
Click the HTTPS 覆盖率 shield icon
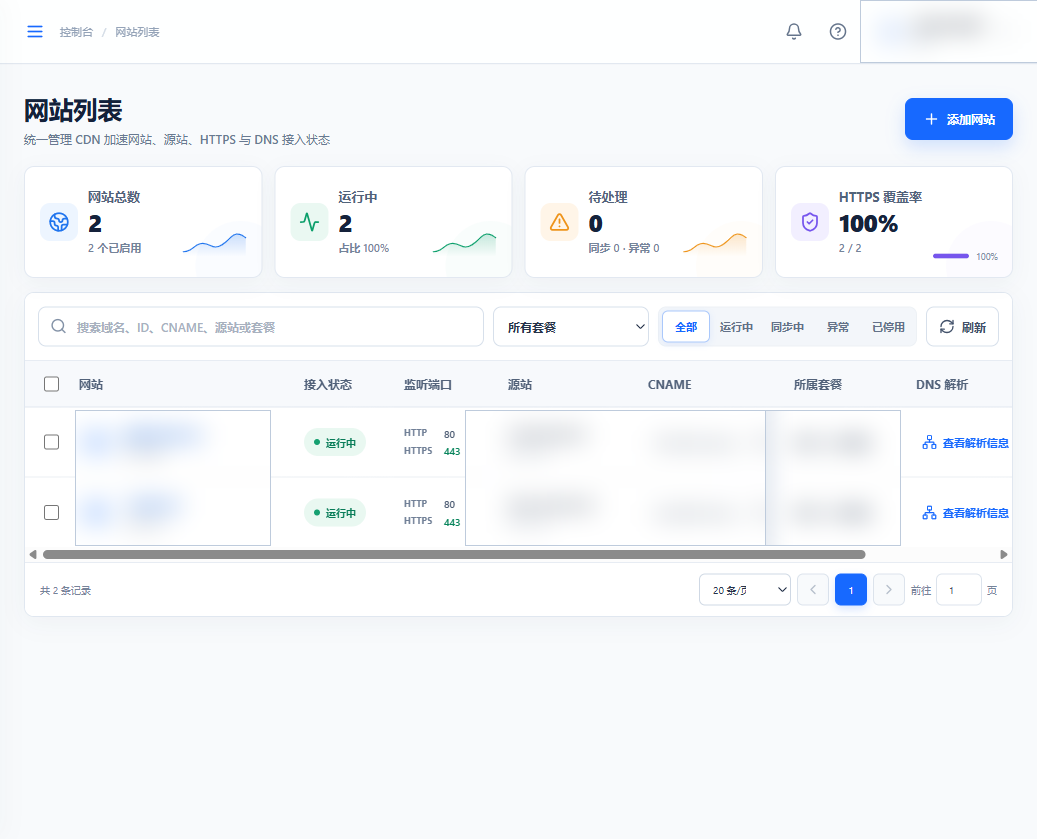[x=810, y=222]
